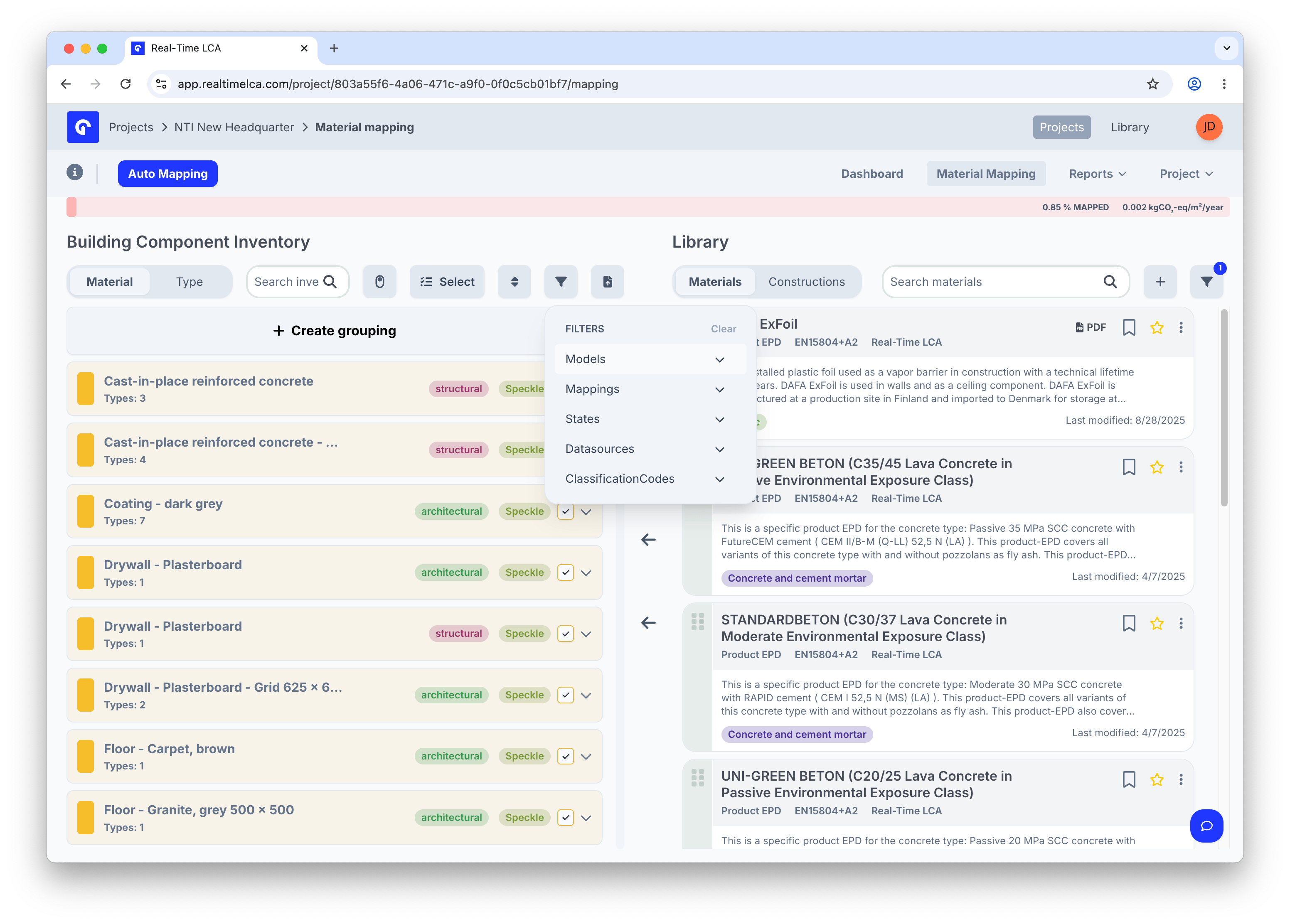Screen dimensions: 1290x924
Task: Click the Auto Mapping button
Action: coord(168,173)
